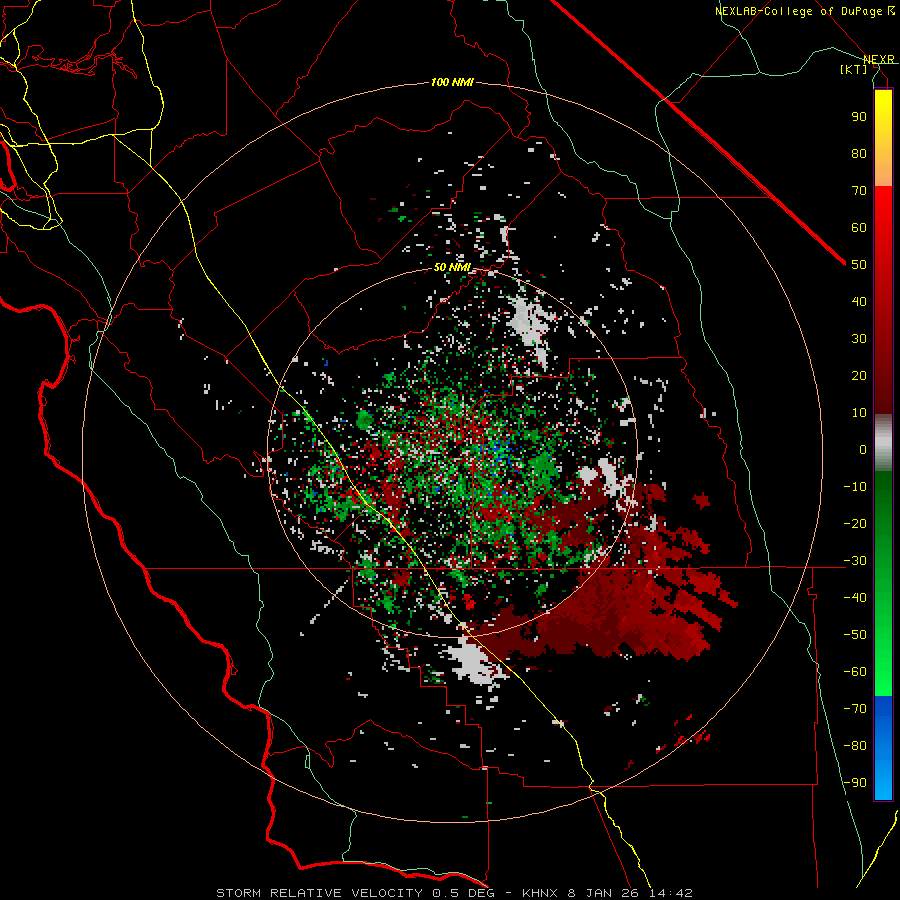900x900 pixels.
Task: Sample the bright red segment of the color bar
Action: point(883,207)
